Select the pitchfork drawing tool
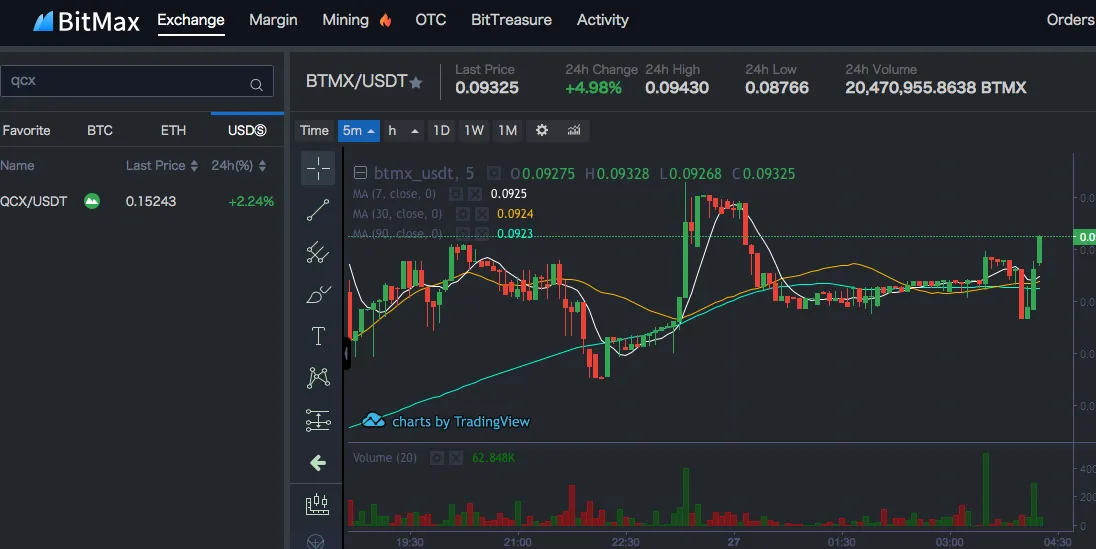This screenshot has height=549, width=1096. pos(318,252)
